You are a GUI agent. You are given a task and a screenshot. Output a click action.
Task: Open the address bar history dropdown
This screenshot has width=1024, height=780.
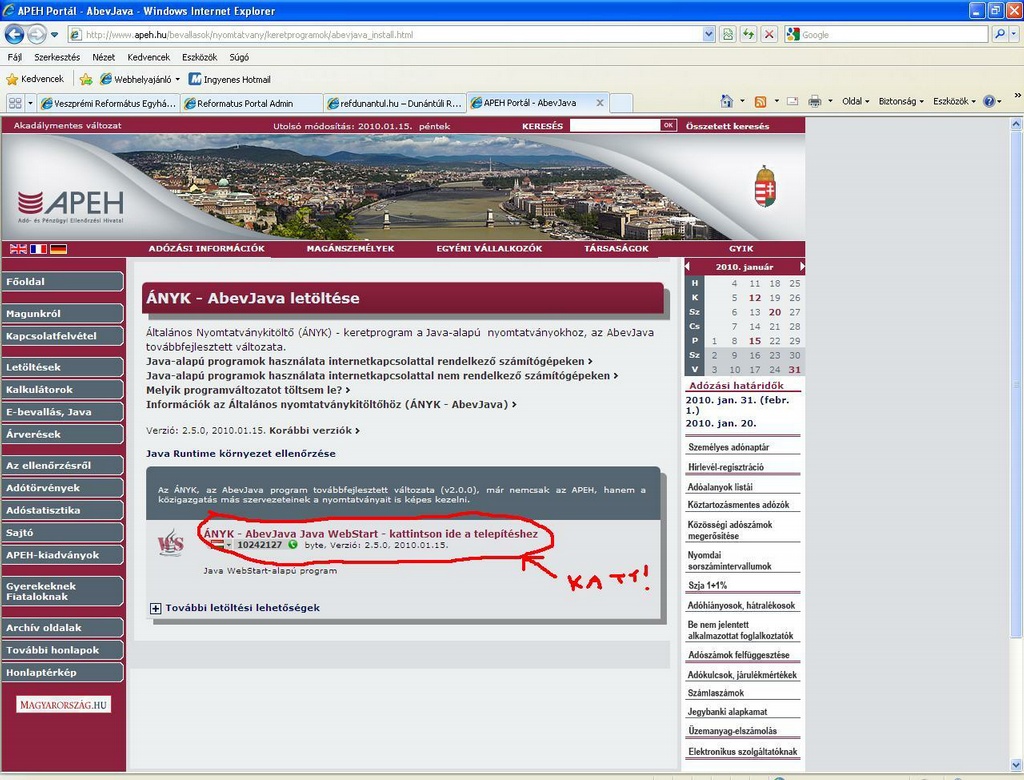pyautogui.click(x=709, y=35)
